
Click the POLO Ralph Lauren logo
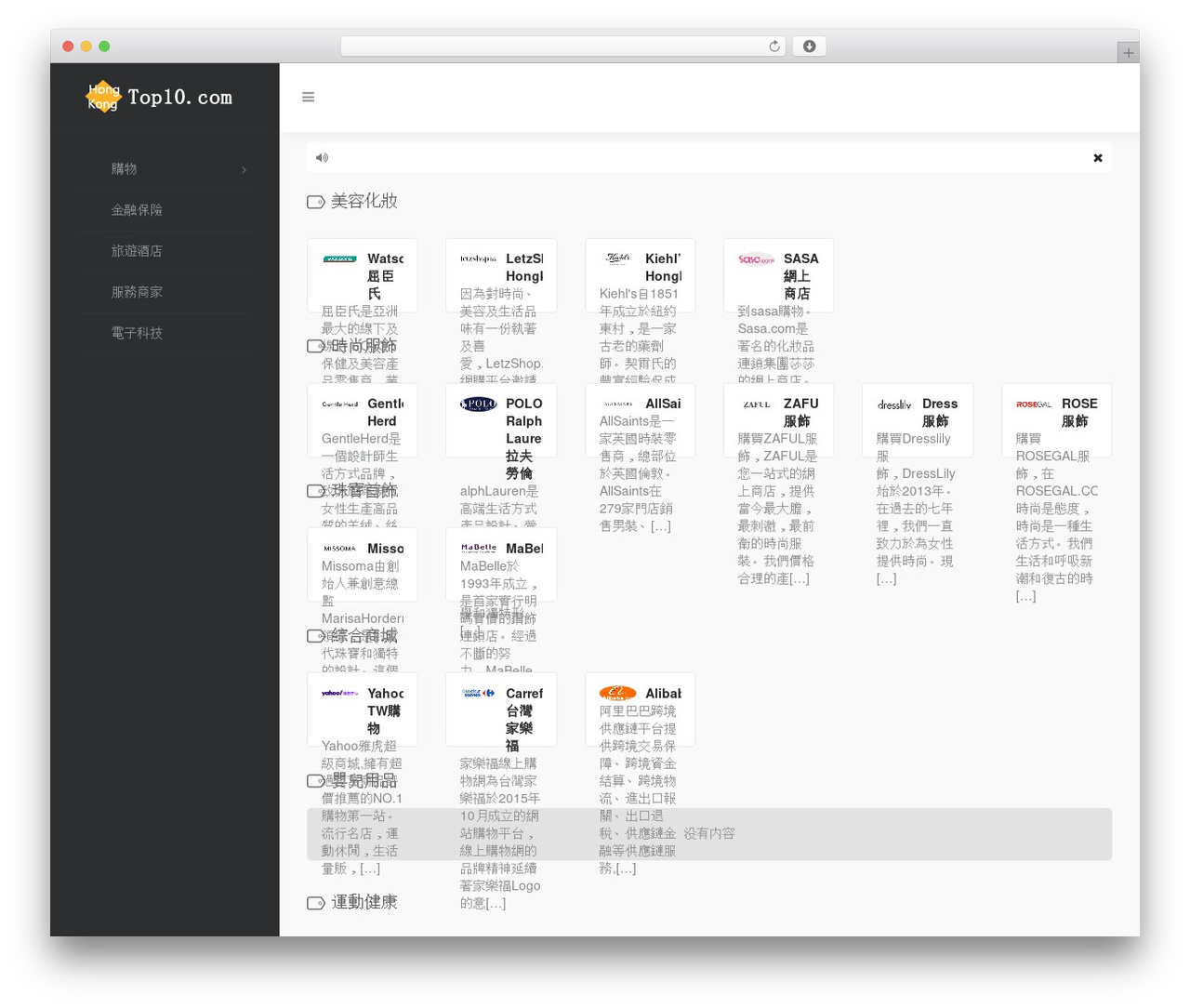(479, 405)
